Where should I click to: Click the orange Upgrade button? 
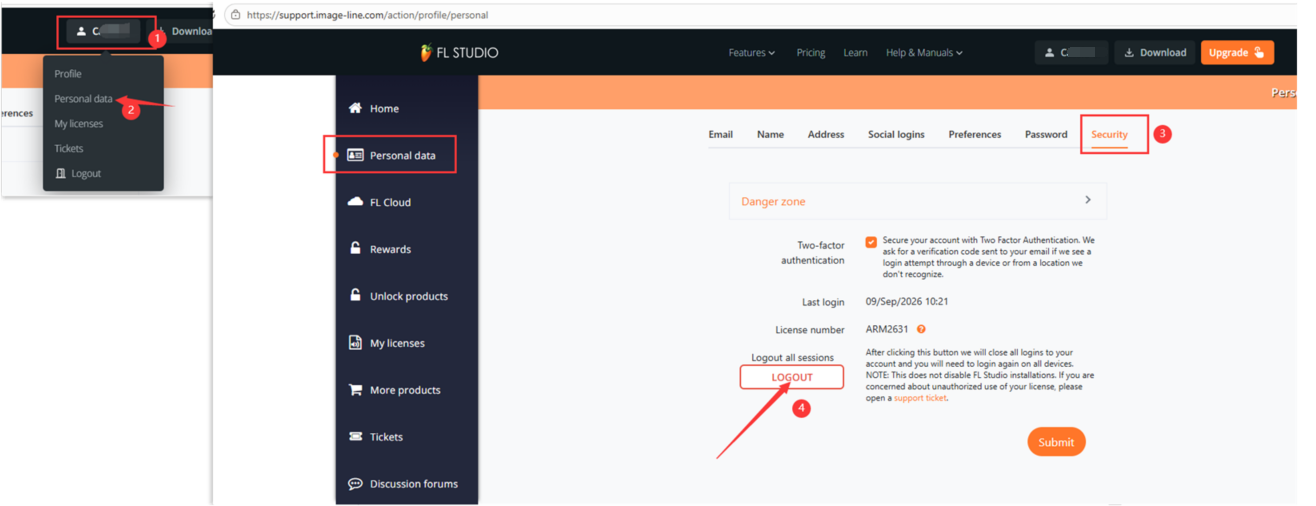click(x=1237, y=53)
